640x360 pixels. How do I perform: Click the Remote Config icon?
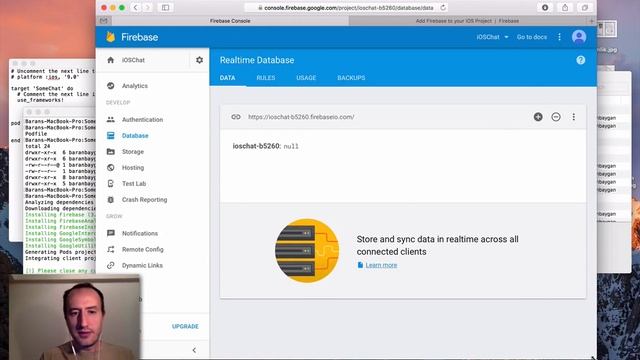(111, 249)
